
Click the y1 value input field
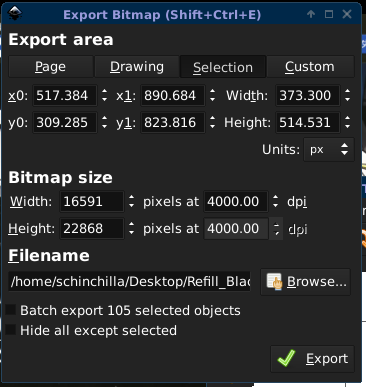tap(173, 123)
